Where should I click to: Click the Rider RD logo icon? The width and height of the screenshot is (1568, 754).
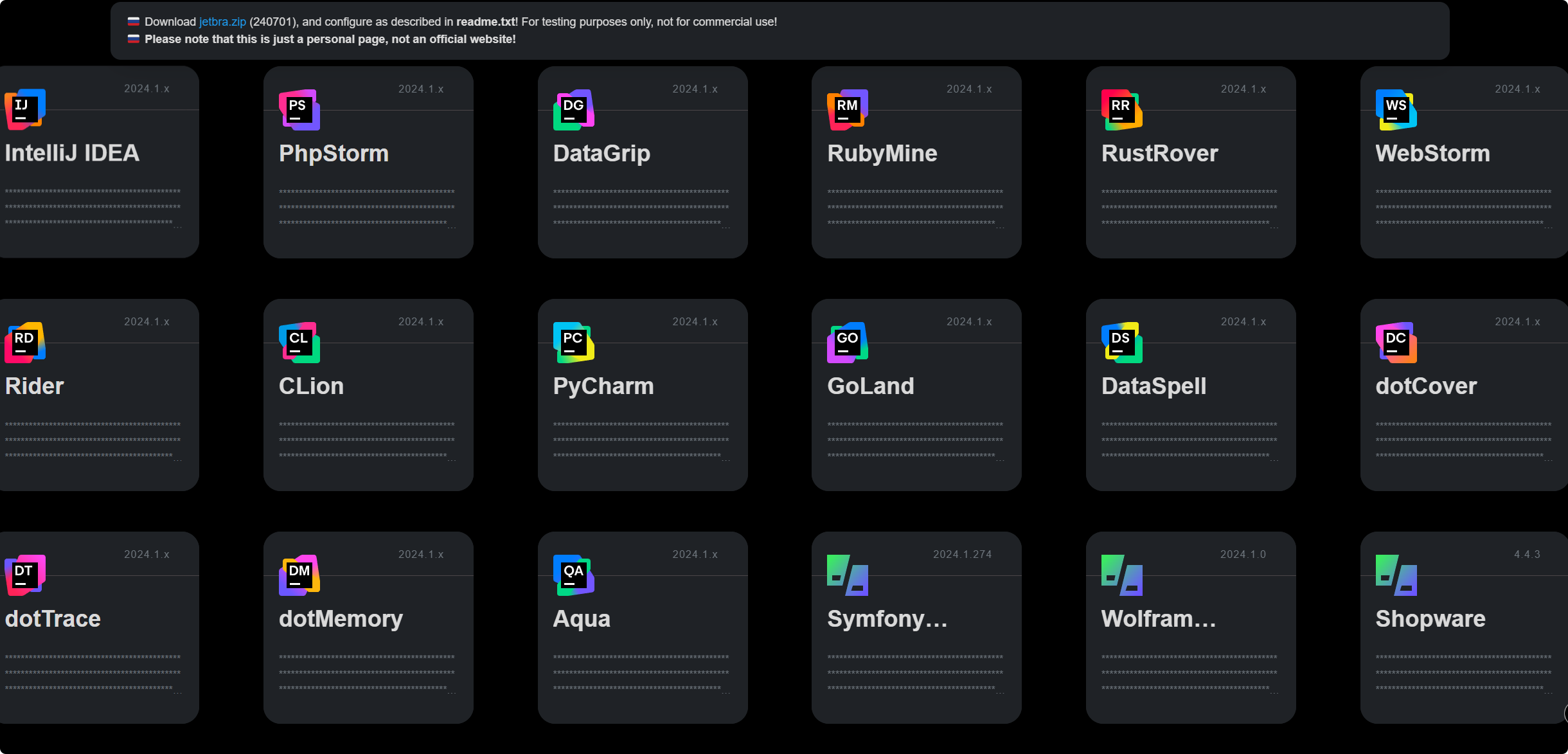25,343
